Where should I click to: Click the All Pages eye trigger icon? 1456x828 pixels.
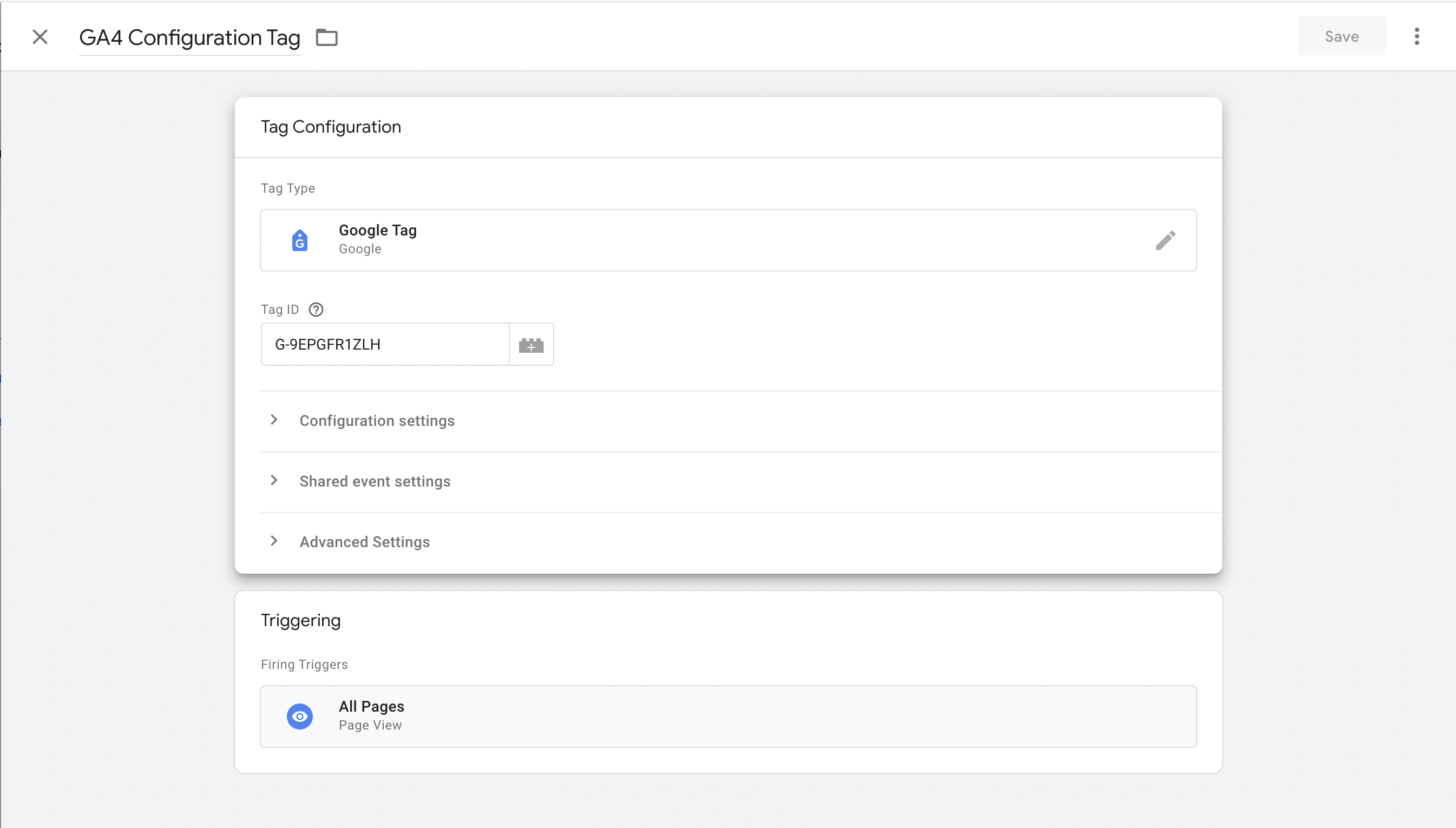tap(300, 716)
